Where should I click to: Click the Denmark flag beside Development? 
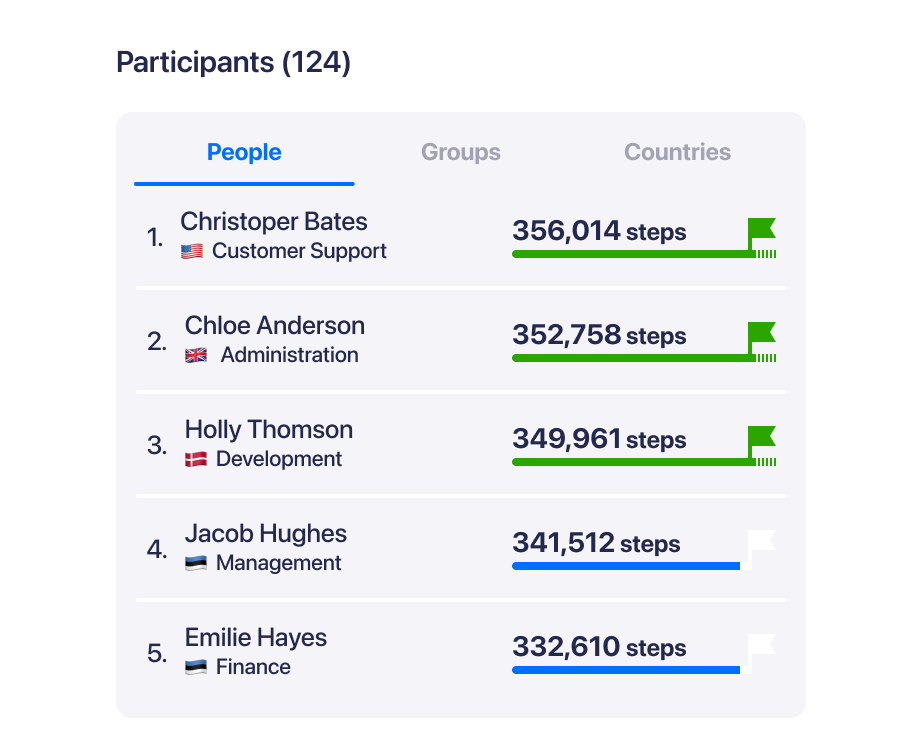click(196, 459)
